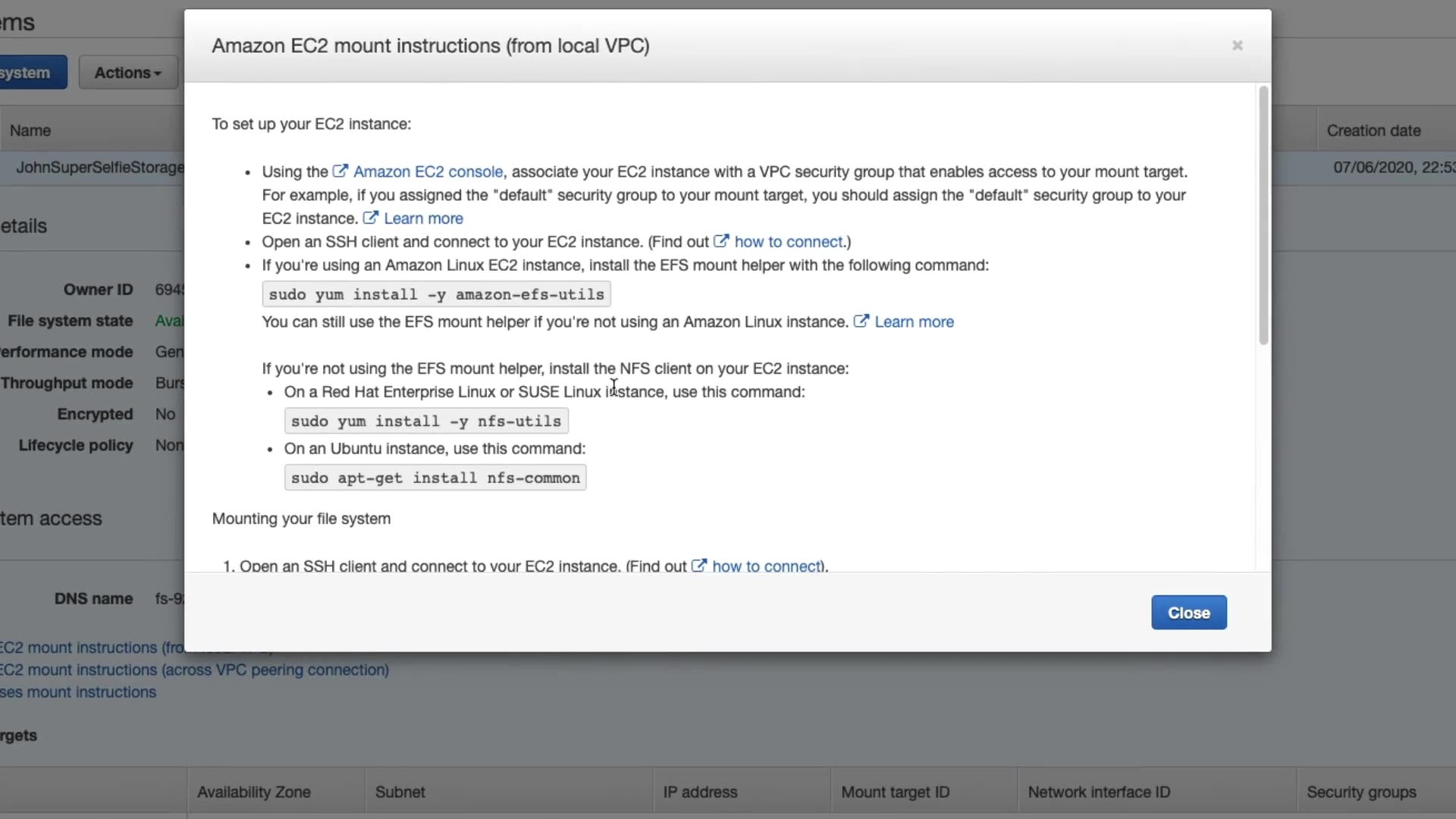Click the apt-get install nfs-common command
The width and height of the screenshot is (1456, 819).
435,478
